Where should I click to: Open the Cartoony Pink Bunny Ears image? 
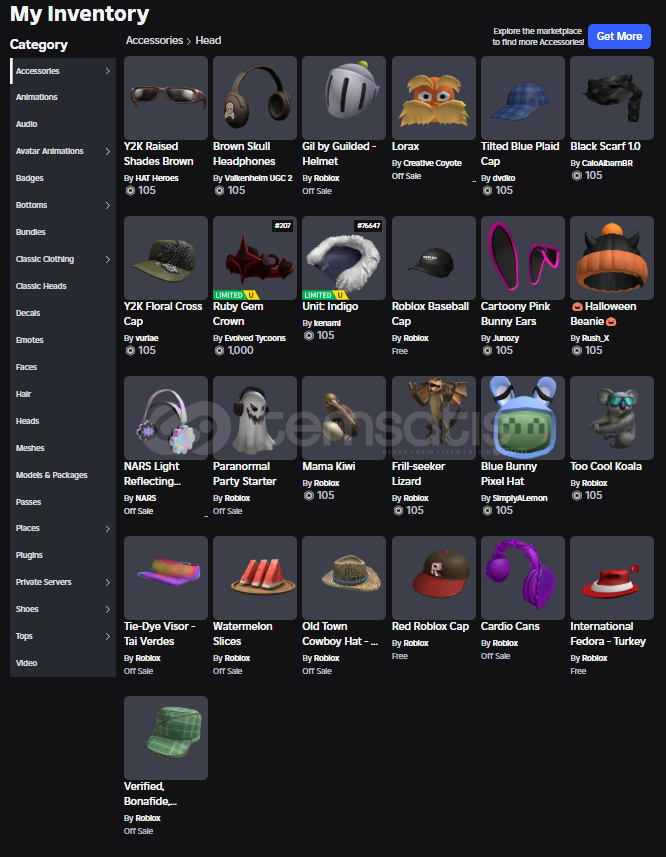[x=523, y=258]
